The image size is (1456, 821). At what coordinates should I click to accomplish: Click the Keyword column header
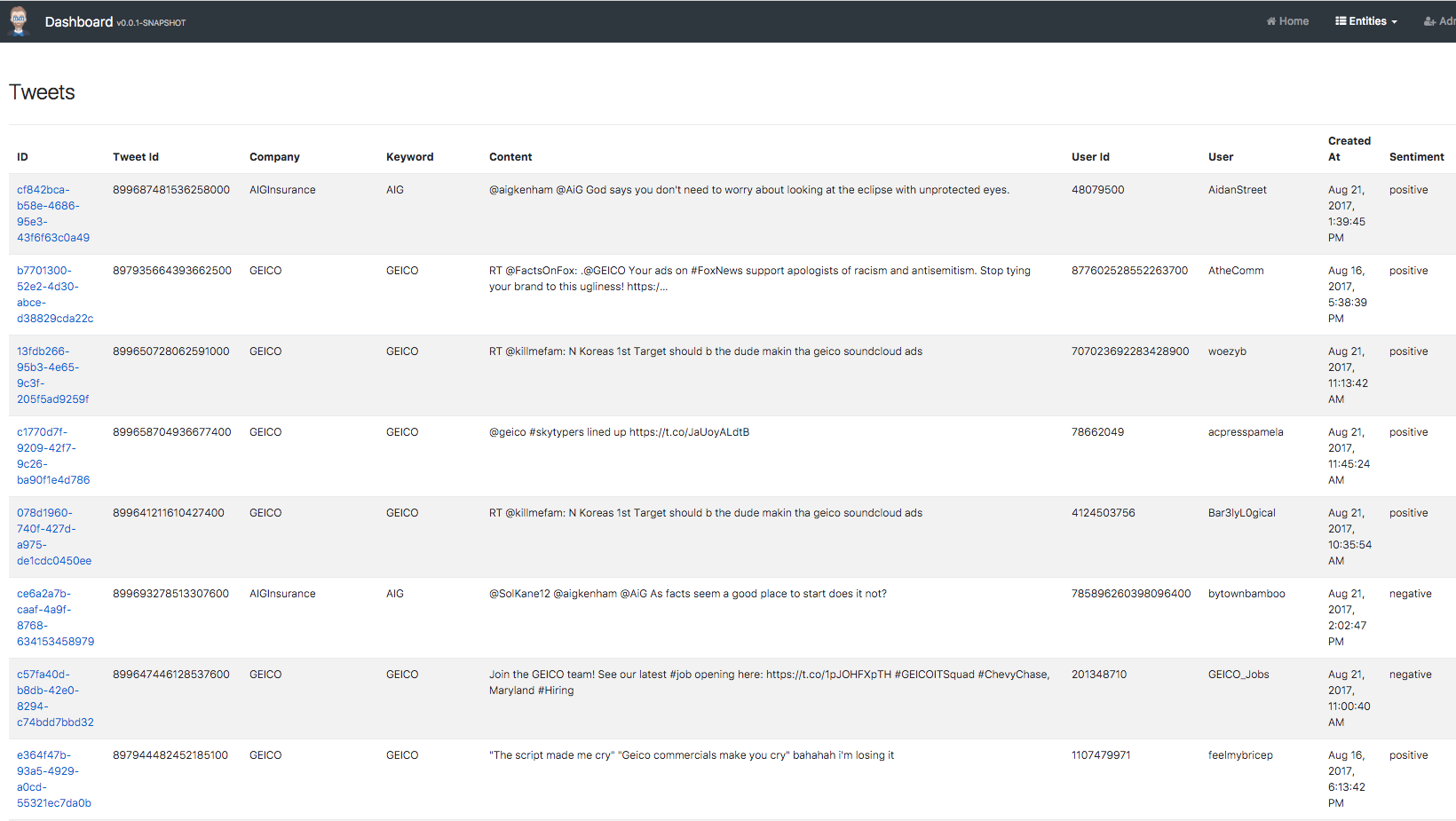click(410, 157)
